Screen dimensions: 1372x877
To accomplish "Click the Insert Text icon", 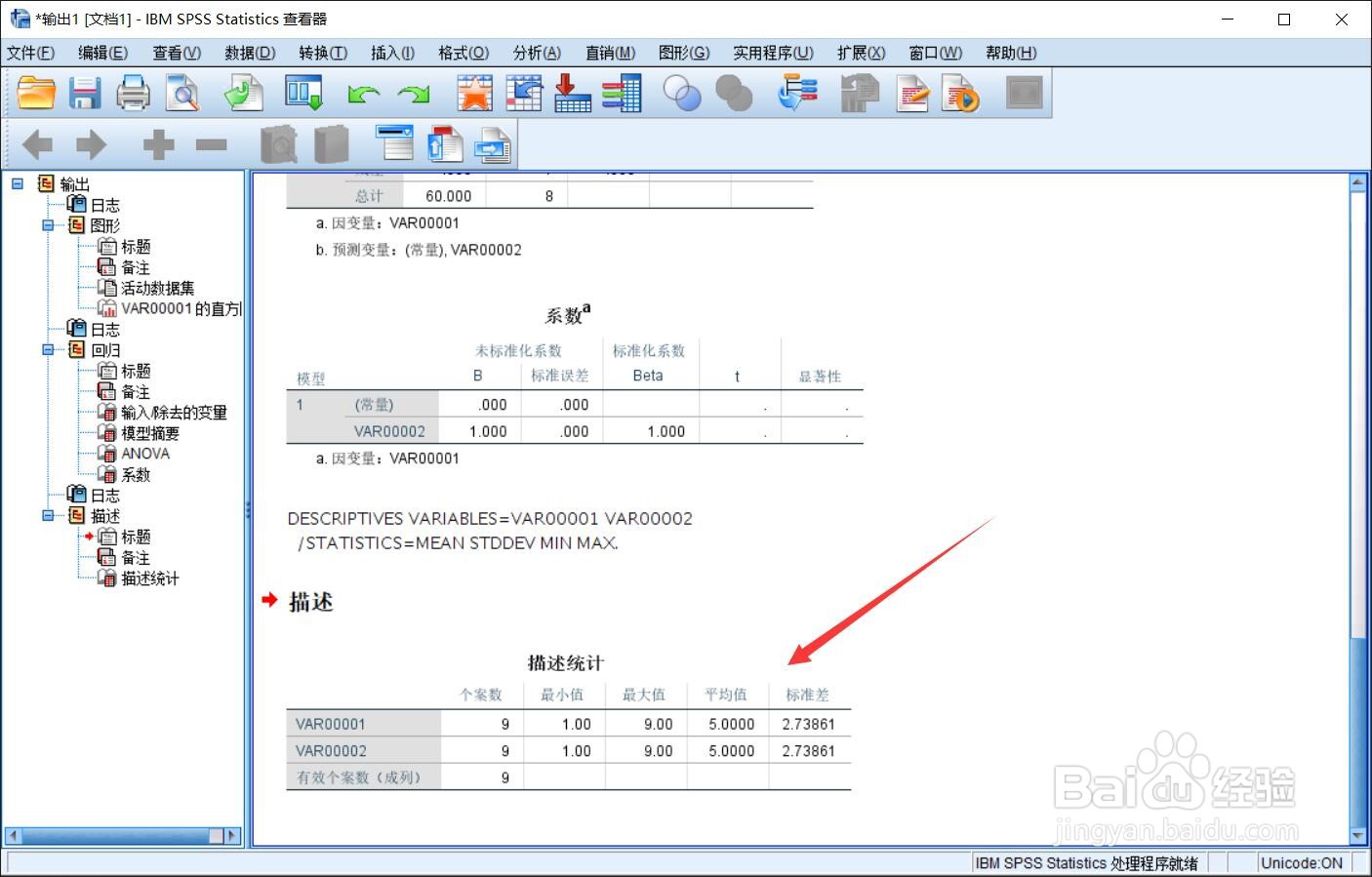I will [x=493, y=144].
